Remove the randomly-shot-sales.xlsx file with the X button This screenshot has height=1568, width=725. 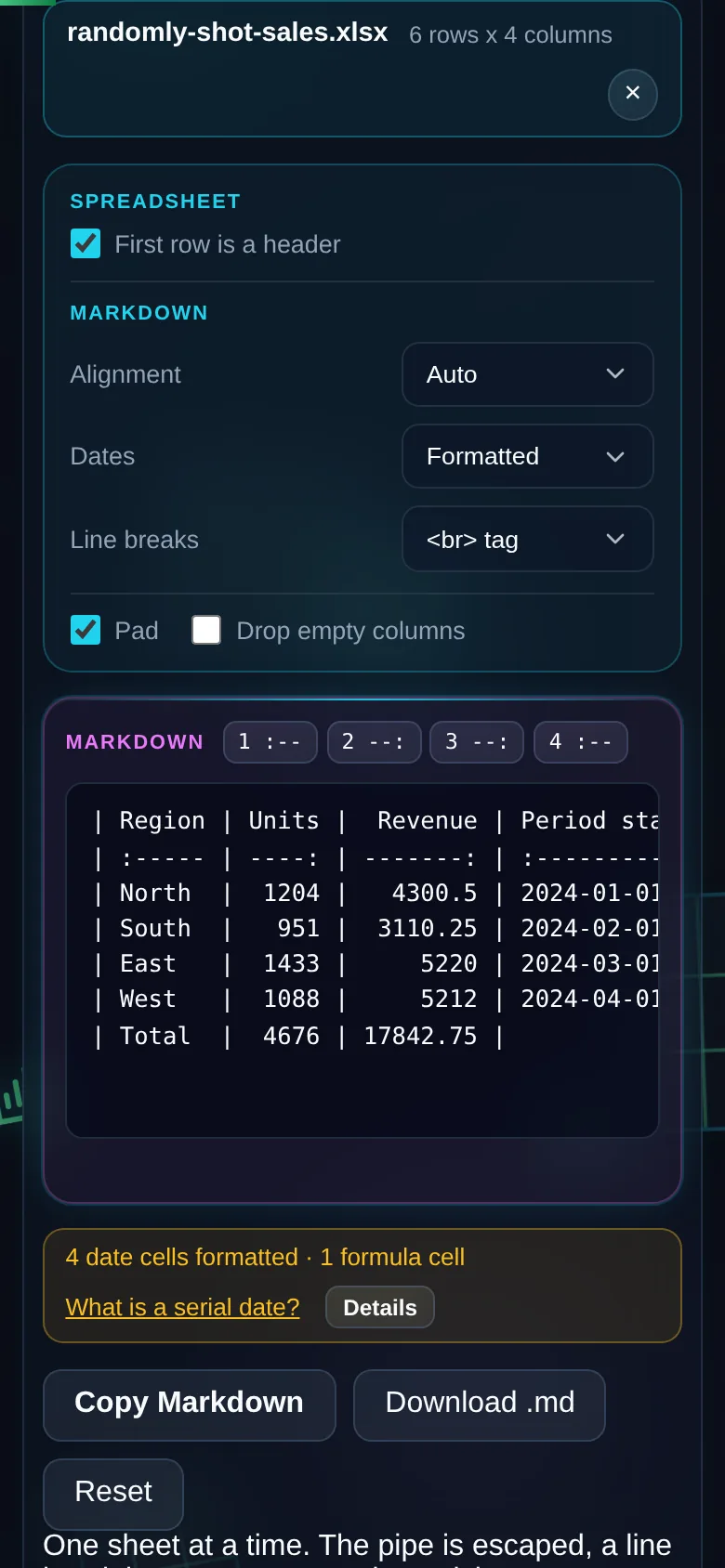point(633,94)
